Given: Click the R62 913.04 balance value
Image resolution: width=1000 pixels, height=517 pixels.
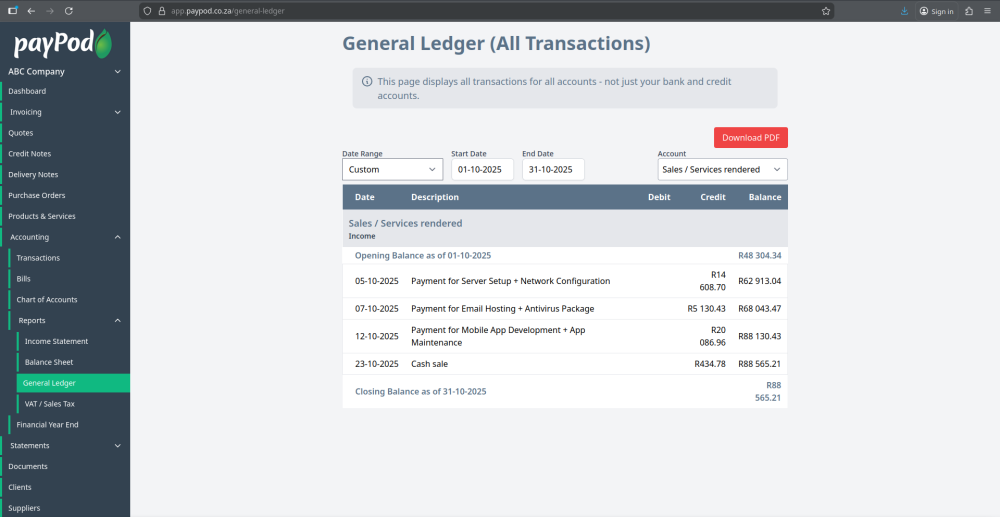Looking at the screenshot, I should pos(760,281).
